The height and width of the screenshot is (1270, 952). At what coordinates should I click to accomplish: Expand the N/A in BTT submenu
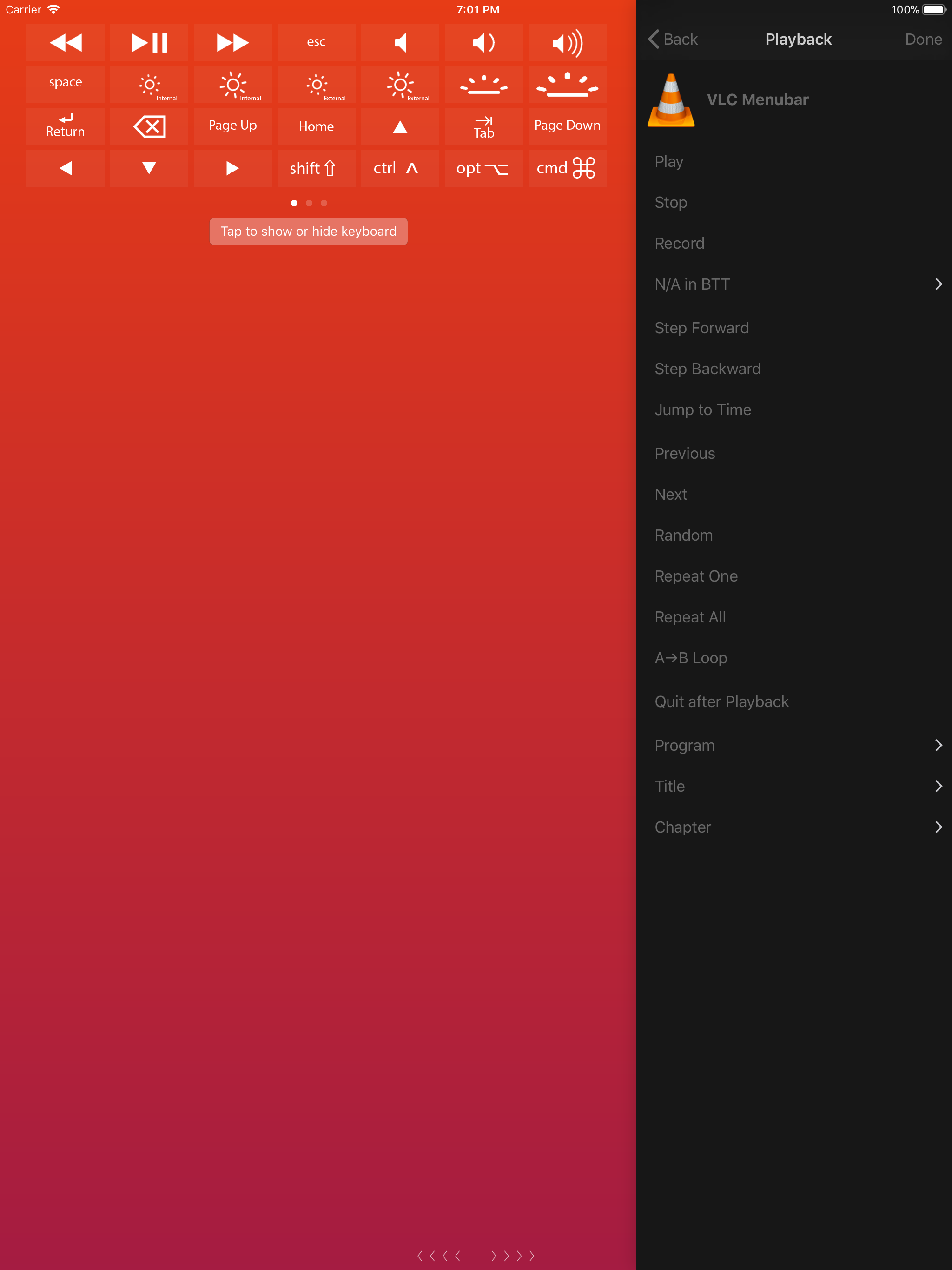coord(798,284)
